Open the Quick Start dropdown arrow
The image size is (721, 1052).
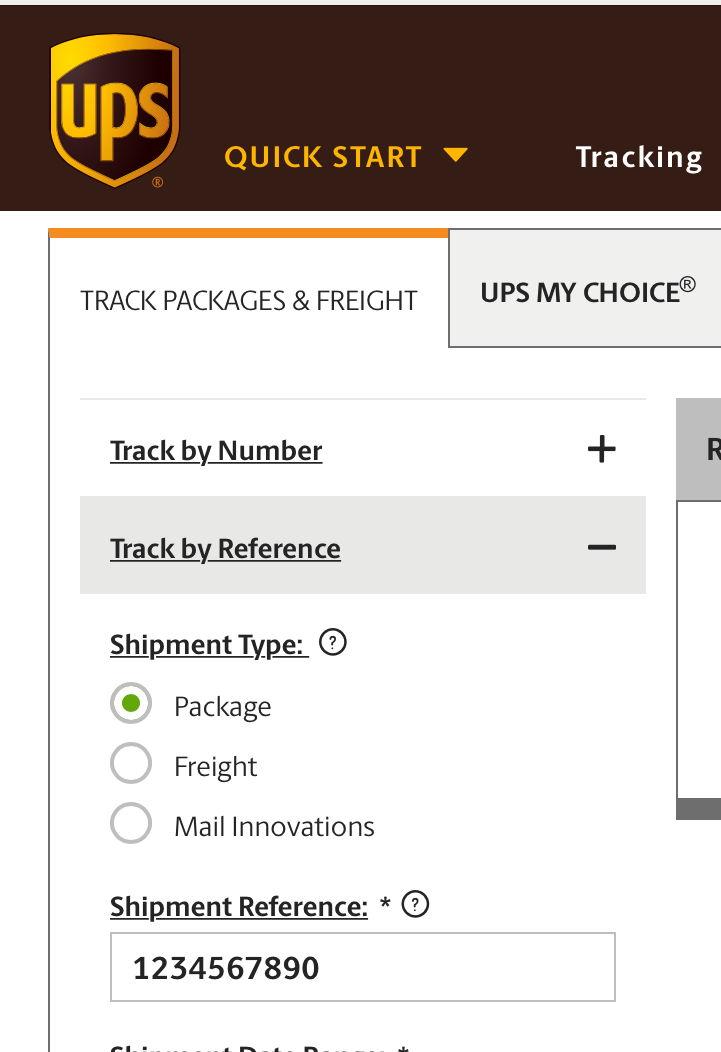pos(455,156)
